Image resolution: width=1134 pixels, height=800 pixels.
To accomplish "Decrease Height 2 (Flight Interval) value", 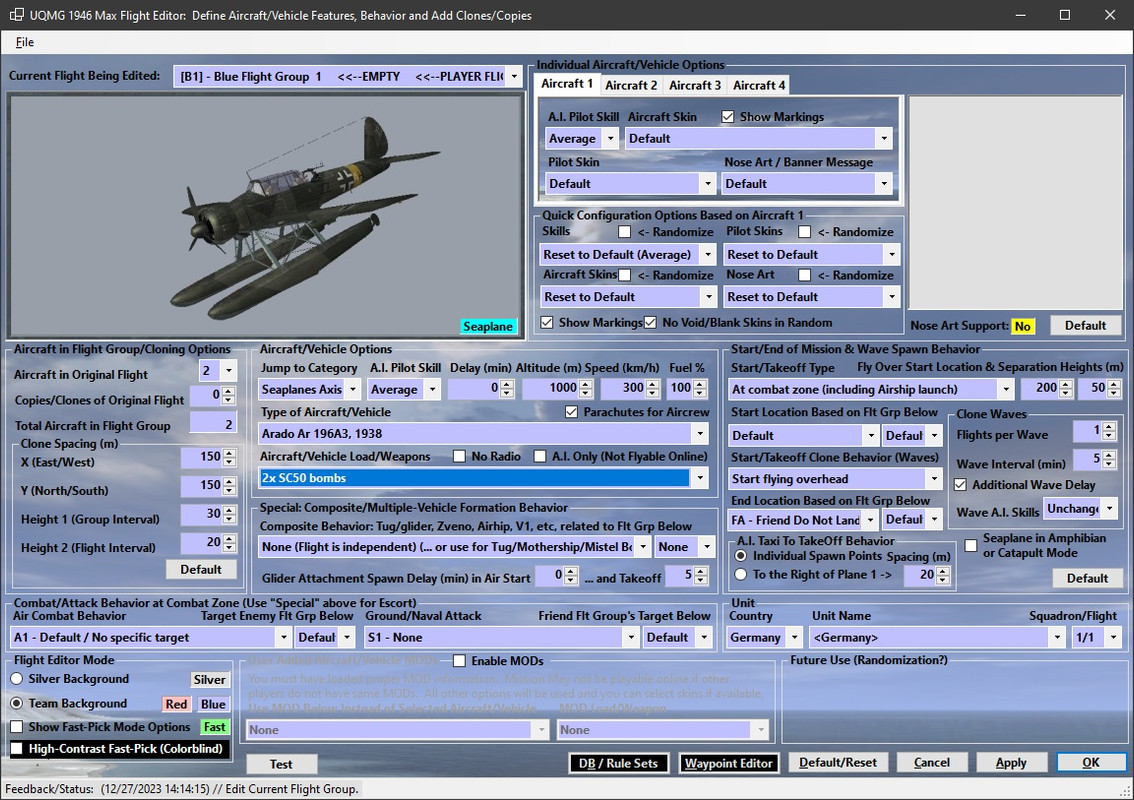I will [x=229, y=547].
